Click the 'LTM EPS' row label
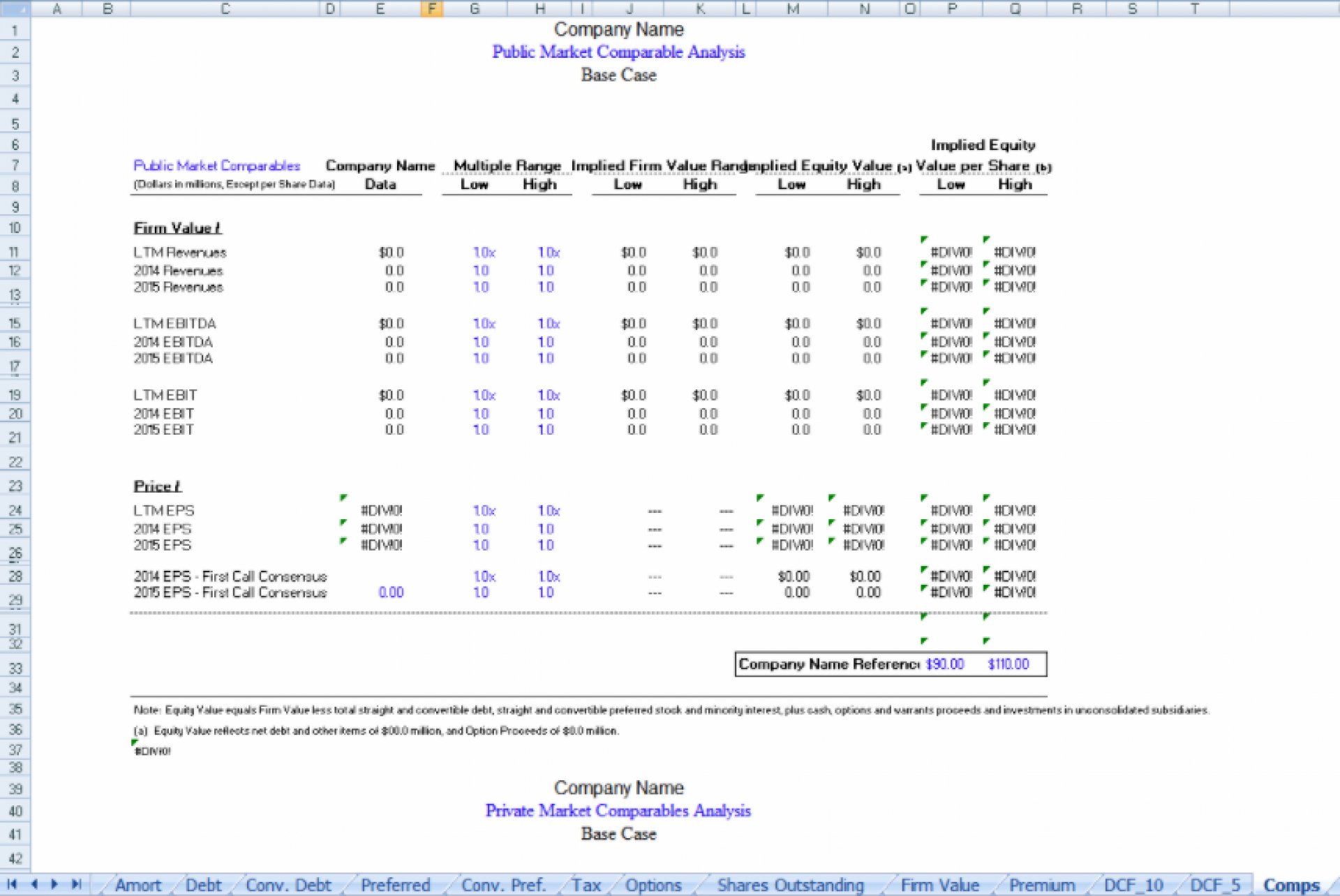This screenshot has height=896, width=1340. [x=164, y=511]
